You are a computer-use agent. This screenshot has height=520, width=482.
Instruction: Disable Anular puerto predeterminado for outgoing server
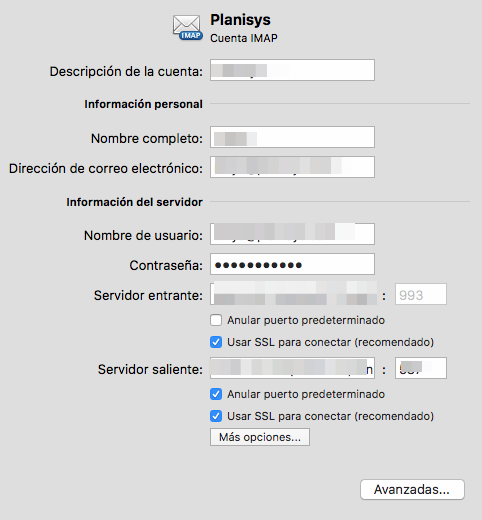[x=216, y=394]
